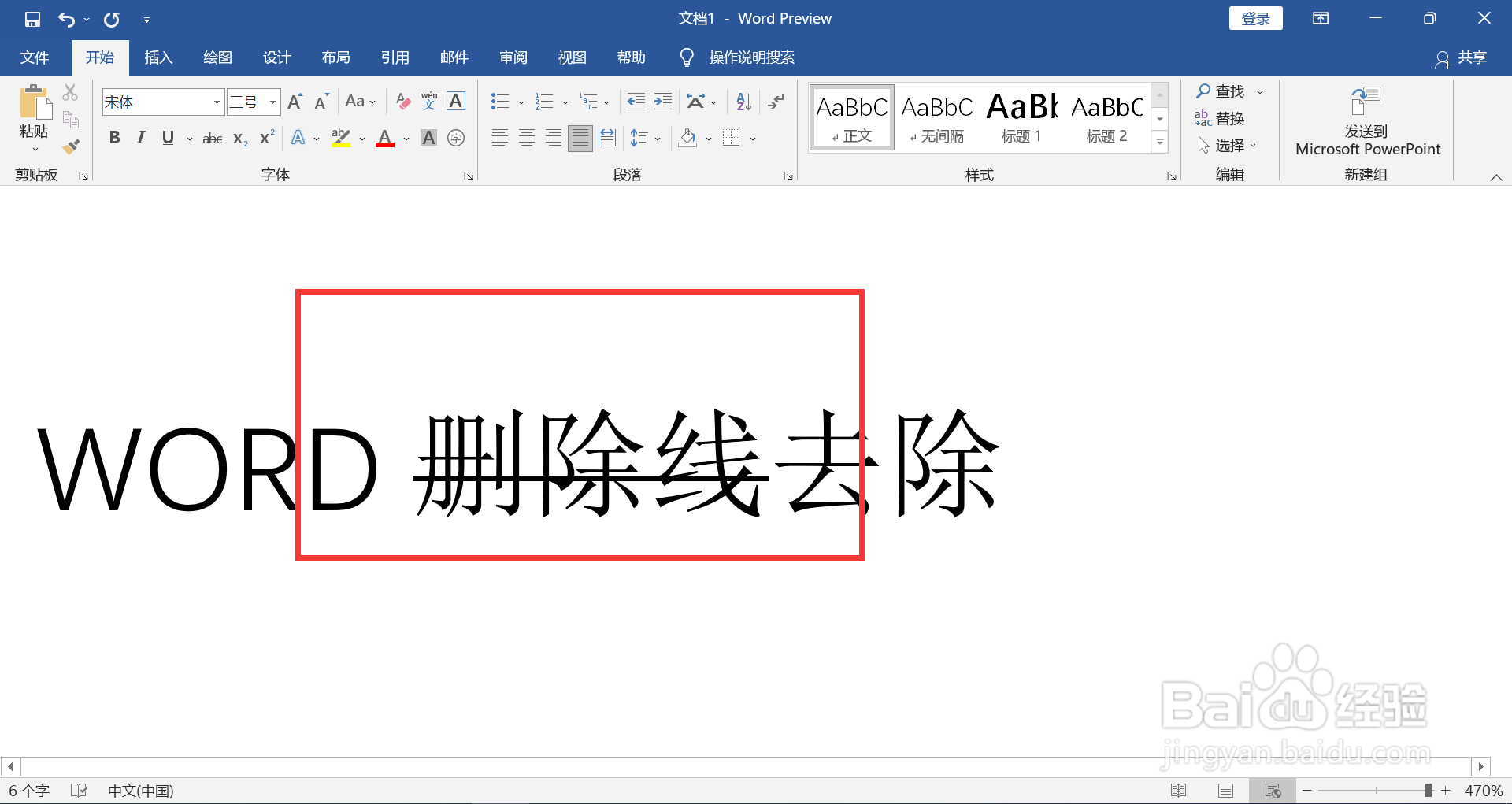1512x804 pixels.
Task: Increase font size with the grow button
Action: click(295, 102)
